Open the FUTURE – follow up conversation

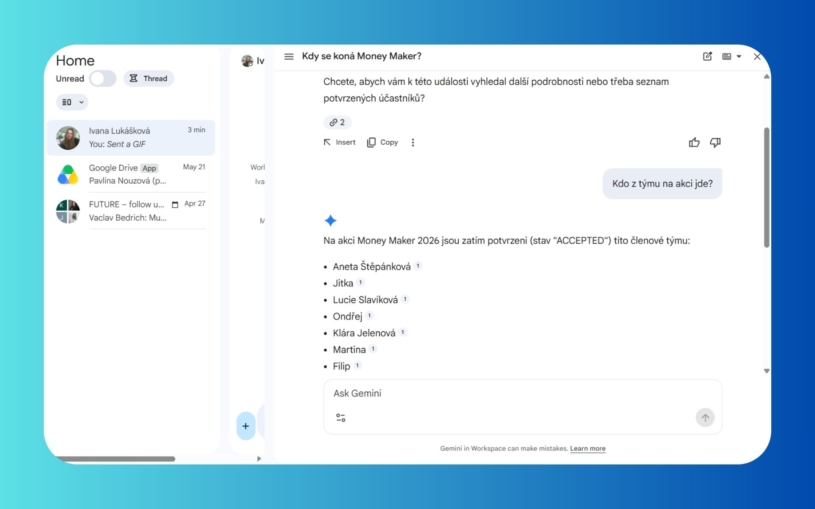click(x=131, y=211)
